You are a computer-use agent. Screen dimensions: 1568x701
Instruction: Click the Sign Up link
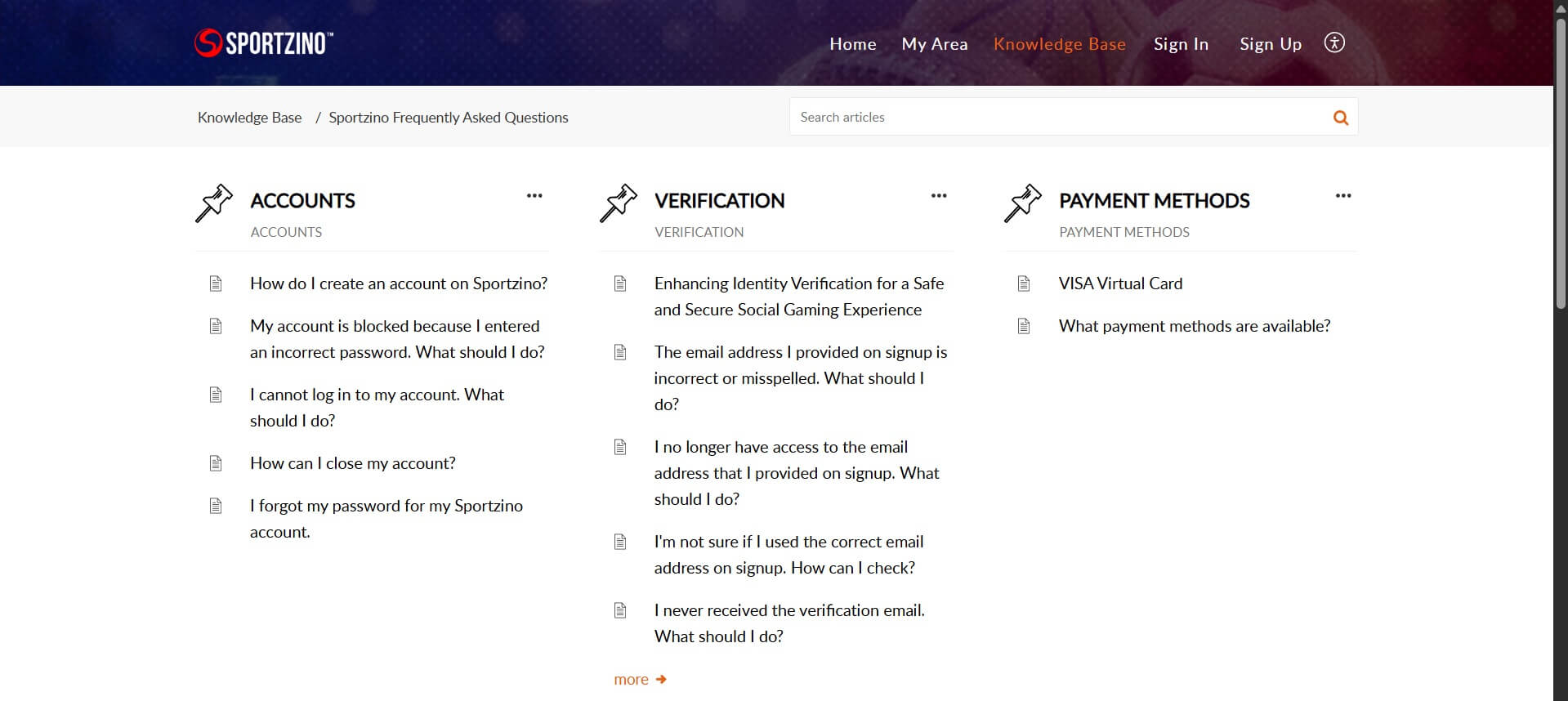[1271, 44]
